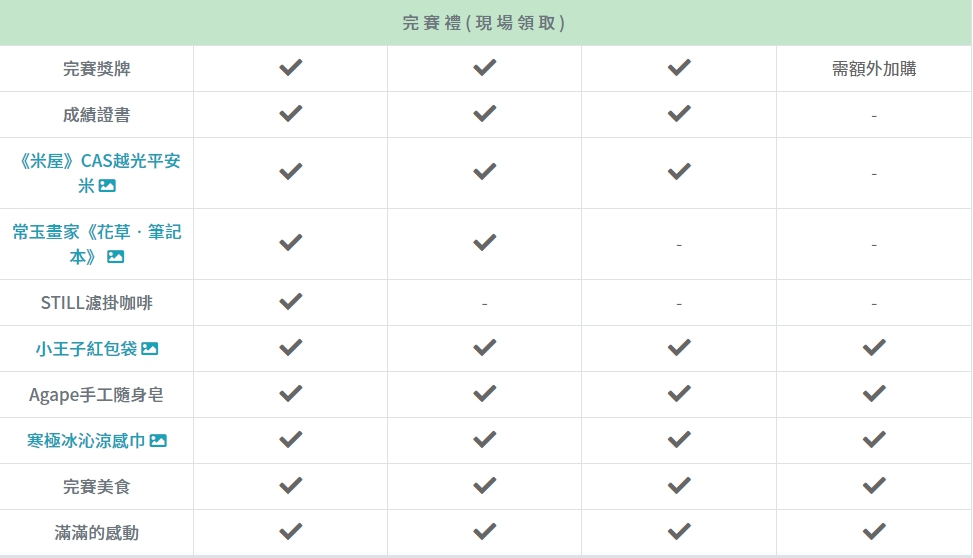Click the 需額外加購 cell text

click(x=874, y=69)
